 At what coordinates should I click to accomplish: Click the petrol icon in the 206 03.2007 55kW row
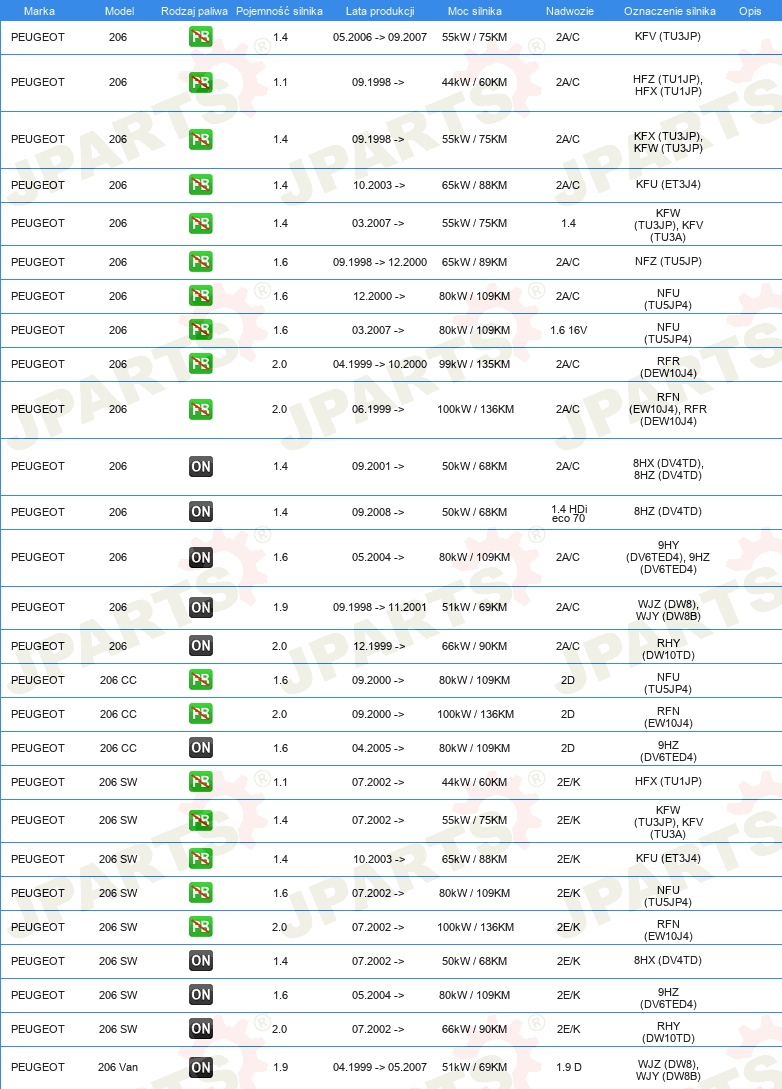(201, 223)
